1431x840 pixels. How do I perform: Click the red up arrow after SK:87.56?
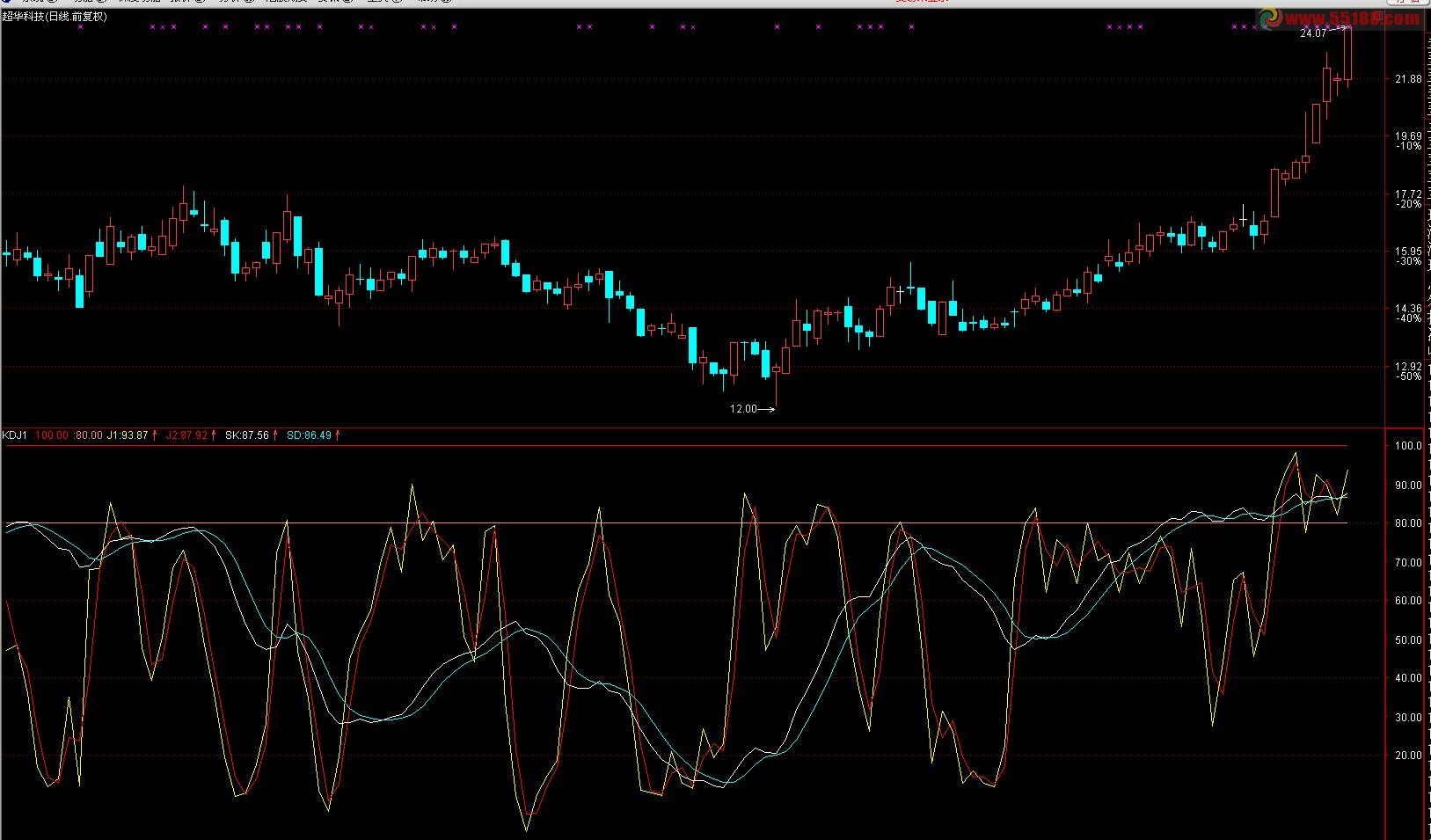click(275, 435)
